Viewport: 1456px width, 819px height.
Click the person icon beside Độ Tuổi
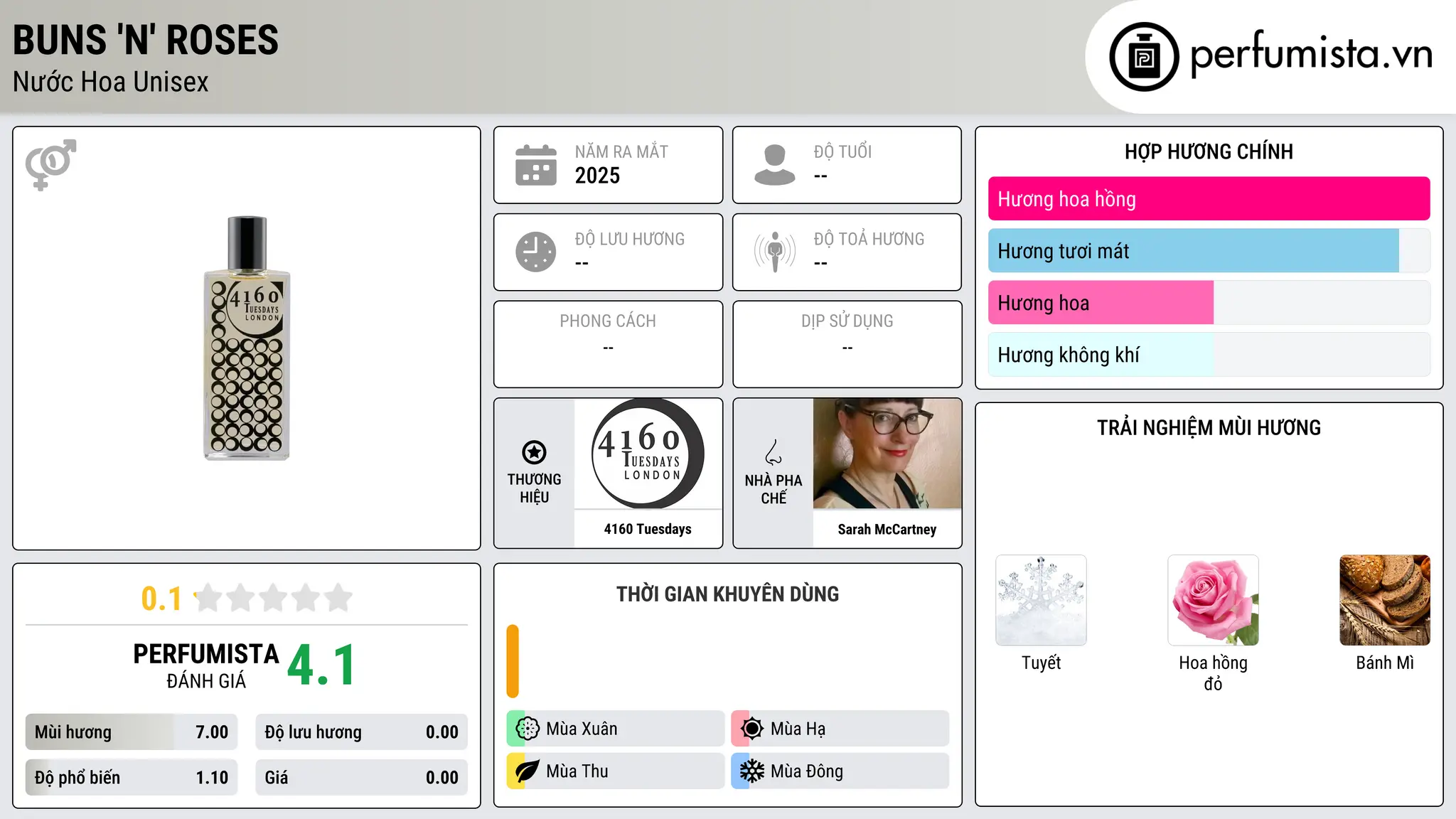pyautogui.click(x=775, y=165)
